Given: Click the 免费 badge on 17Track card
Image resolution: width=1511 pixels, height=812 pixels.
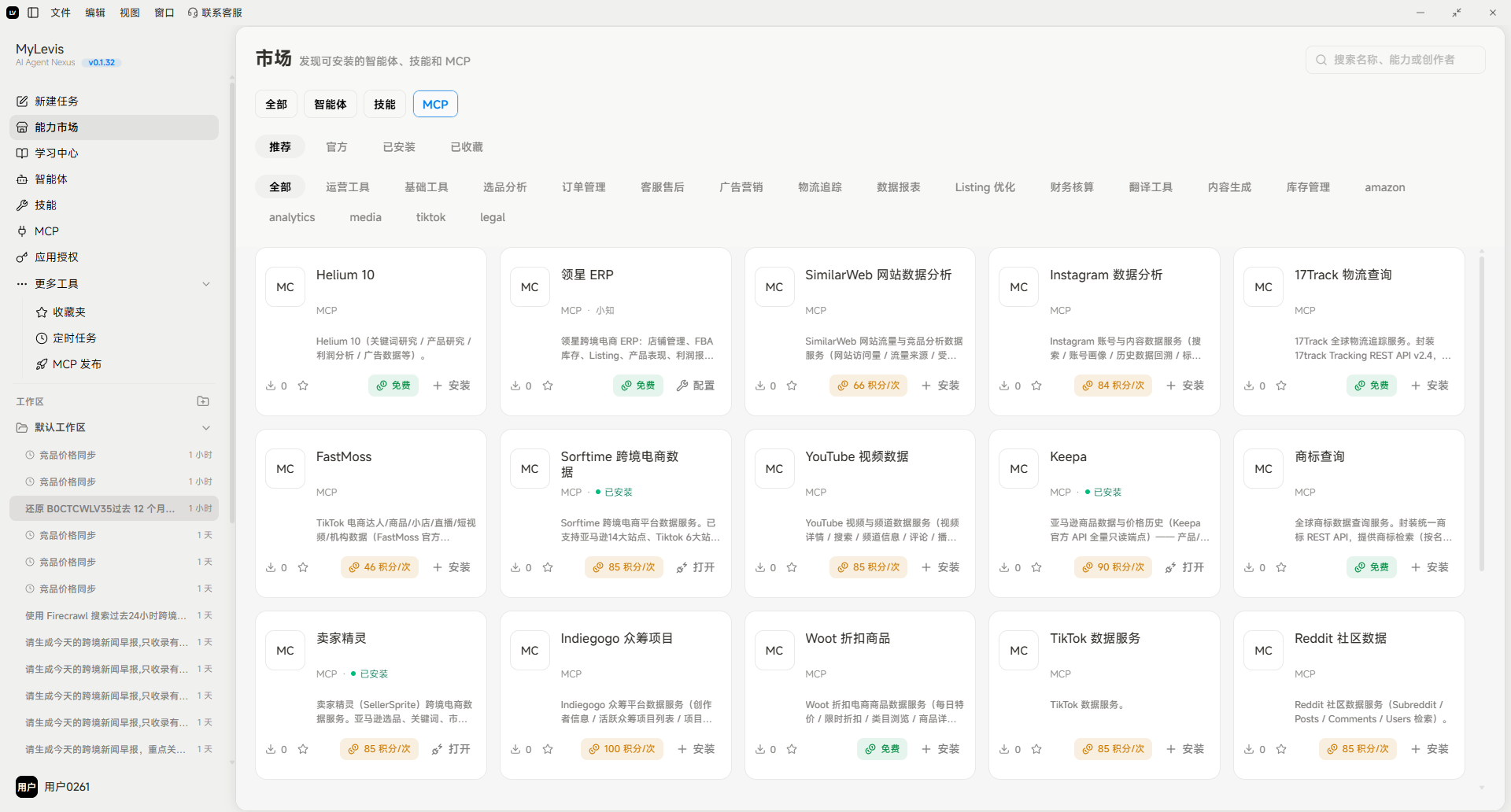Looking at the screenshot, I should 1372,386.
